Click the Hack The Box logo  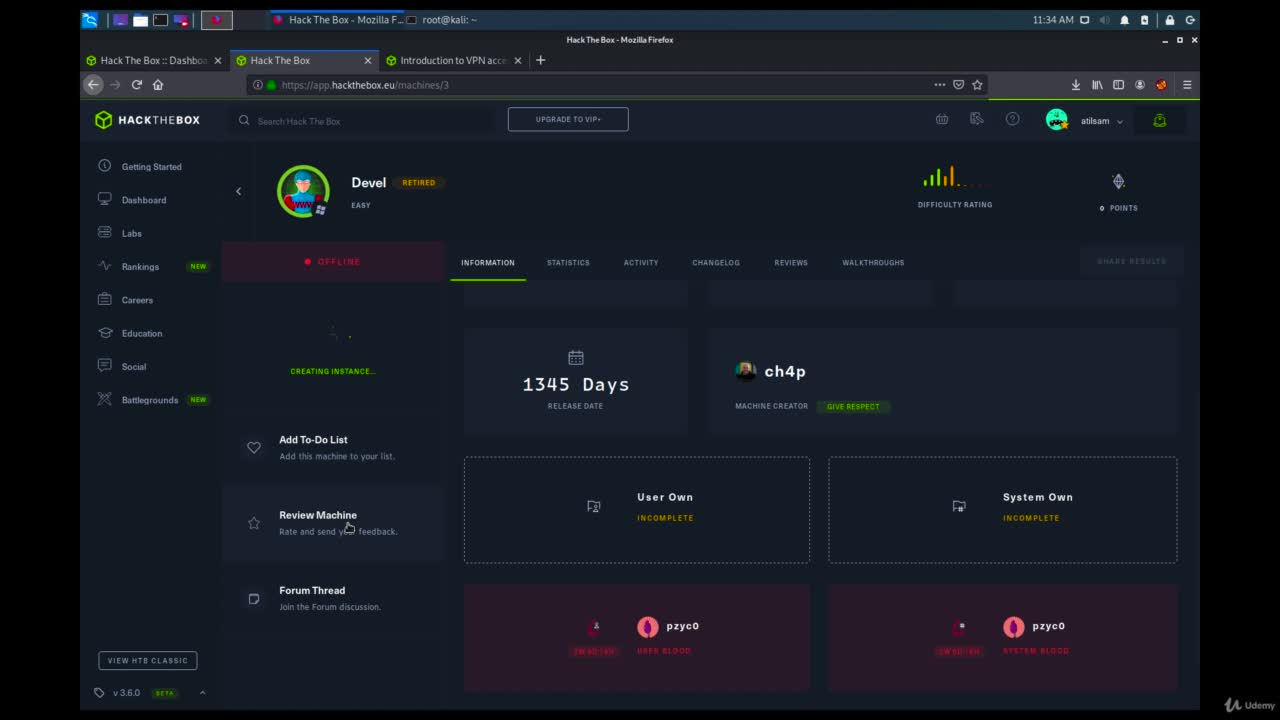(x=147, y=120)
